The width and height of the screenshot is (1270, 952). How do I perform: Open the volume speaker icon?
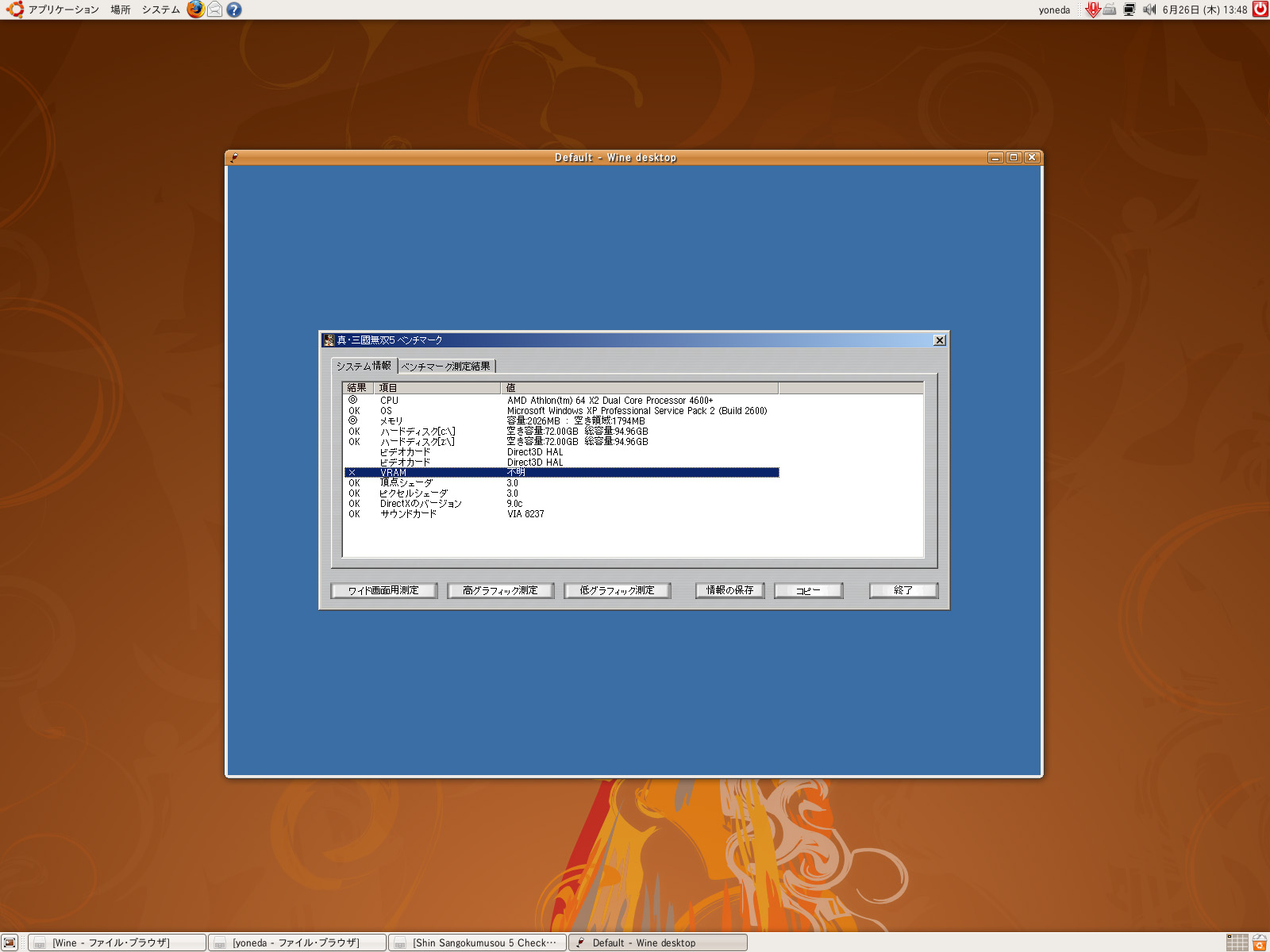coord(1149,10)
